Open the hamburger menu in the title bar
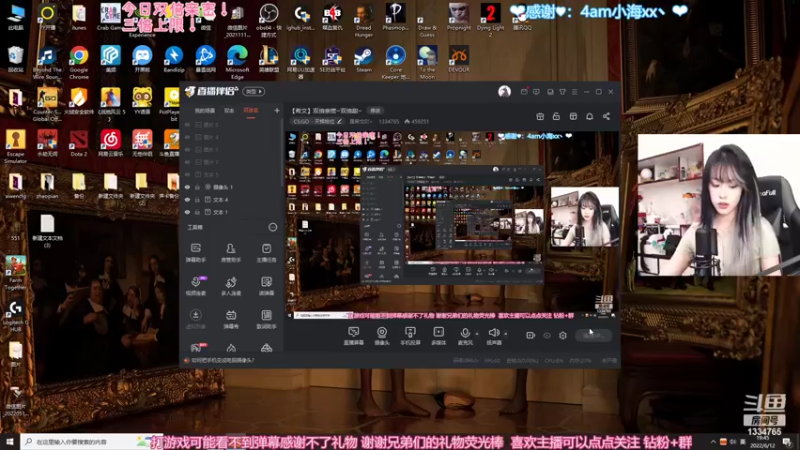 (x=574, y=92)
